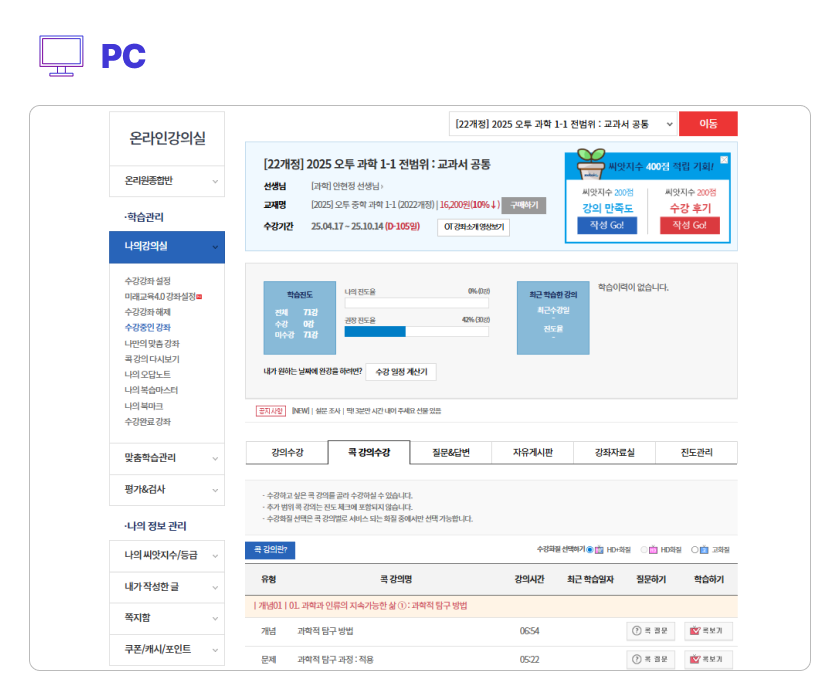Expand the 평가&검사 sidebar section
The width and height of the screenshot is (840, 700).
166,489
